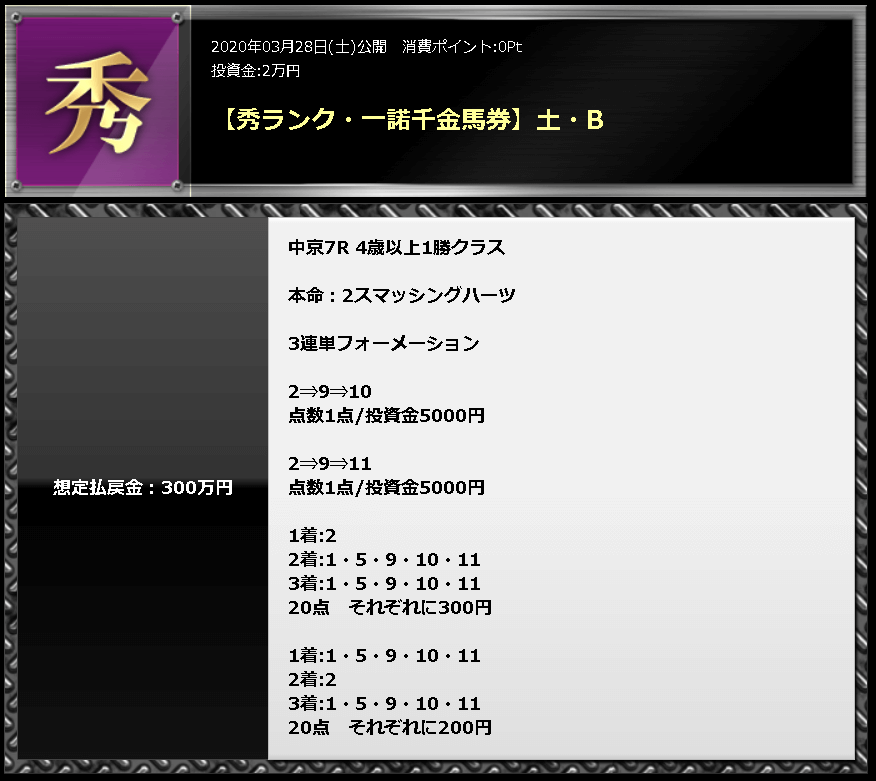The image size is (876, 781).
Task: Click the 消費ポイント:0Pt text
Action: click(461, 46)
